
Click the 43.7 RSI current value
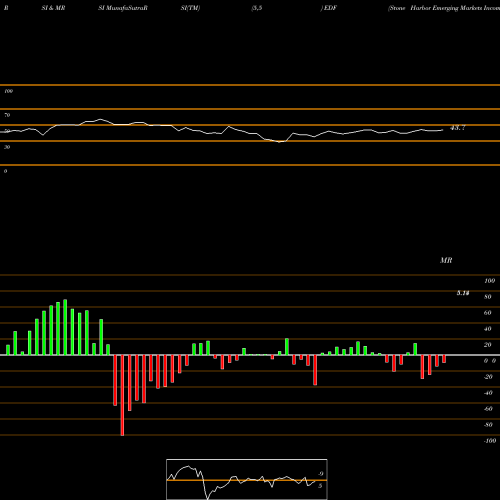click(458, 128)
